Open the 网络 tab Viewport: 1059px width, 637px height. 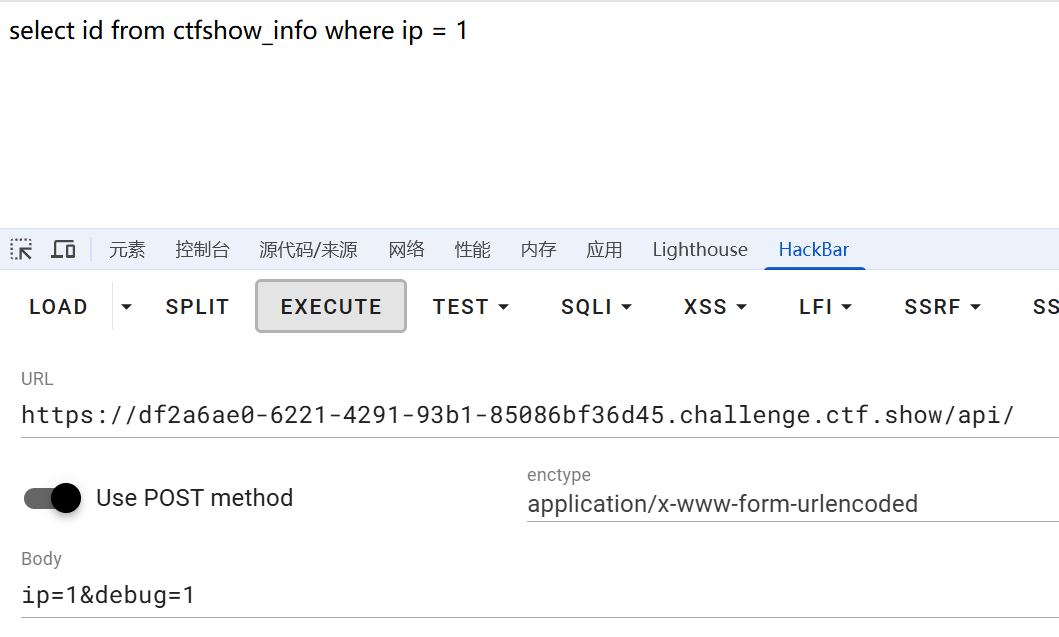[406, 250]
